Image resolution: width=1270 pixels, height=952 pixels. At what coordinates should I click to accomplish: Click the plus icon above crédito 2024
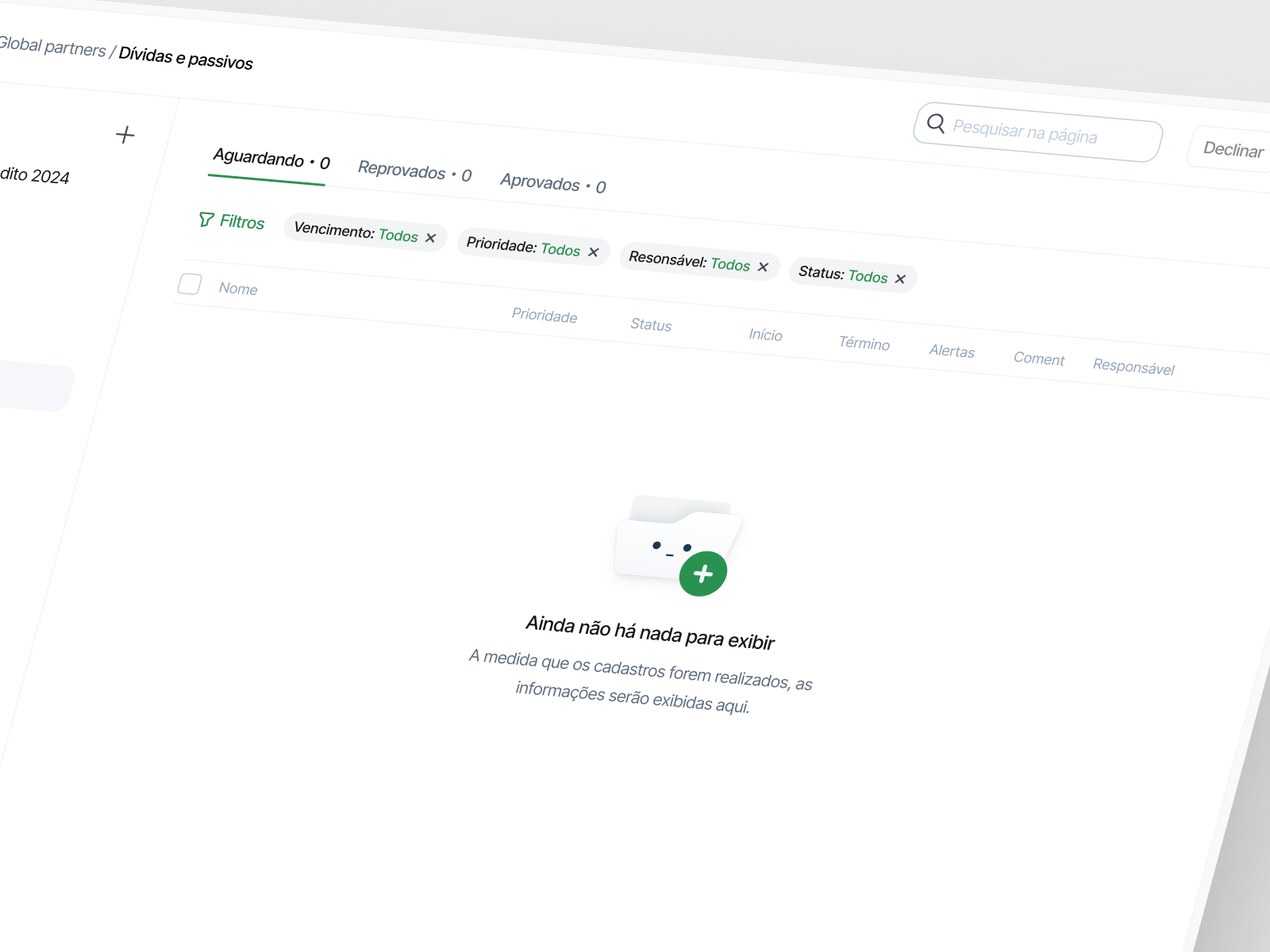click(125, 135)
